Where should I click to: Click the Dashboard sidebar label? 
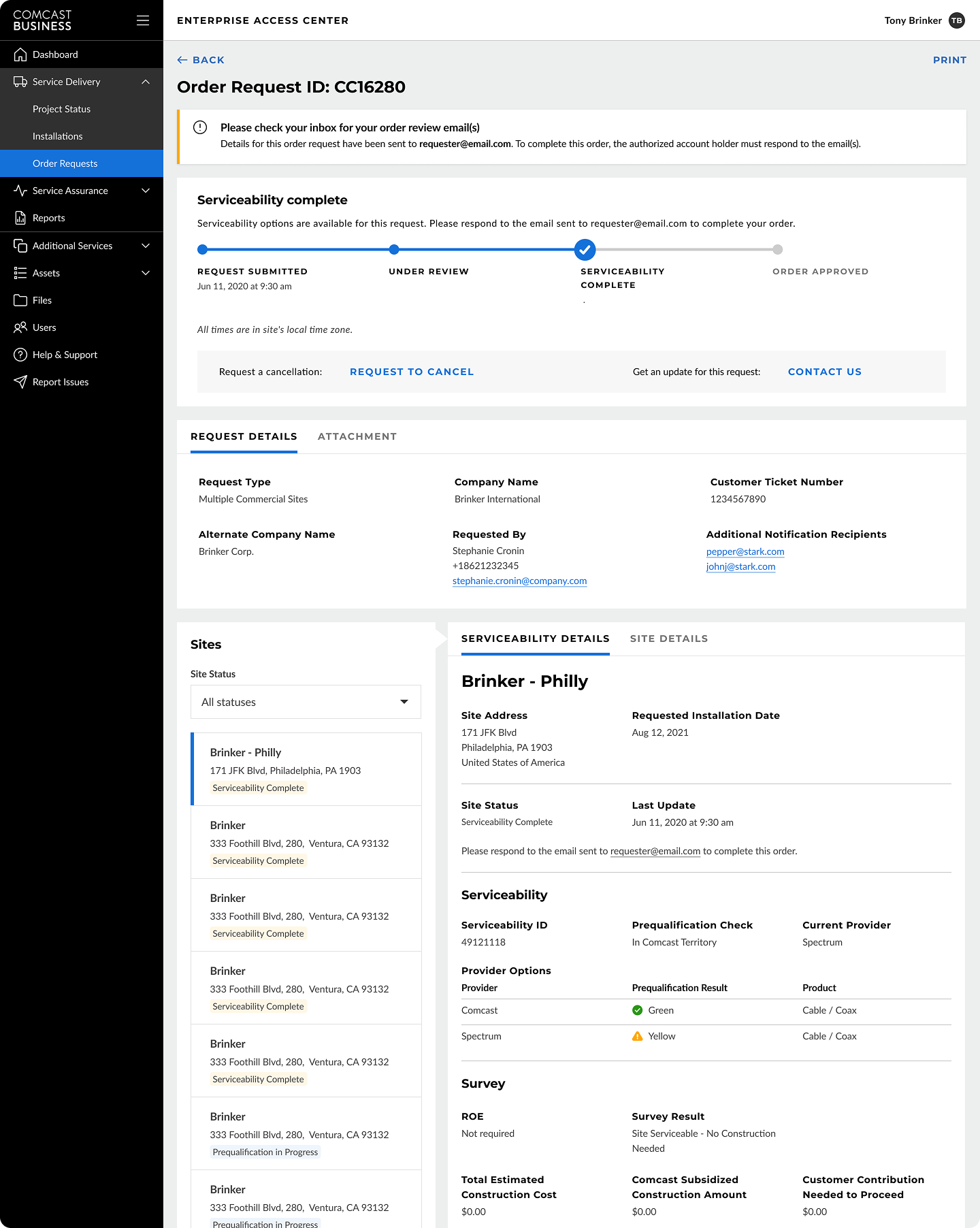(55, 54)
